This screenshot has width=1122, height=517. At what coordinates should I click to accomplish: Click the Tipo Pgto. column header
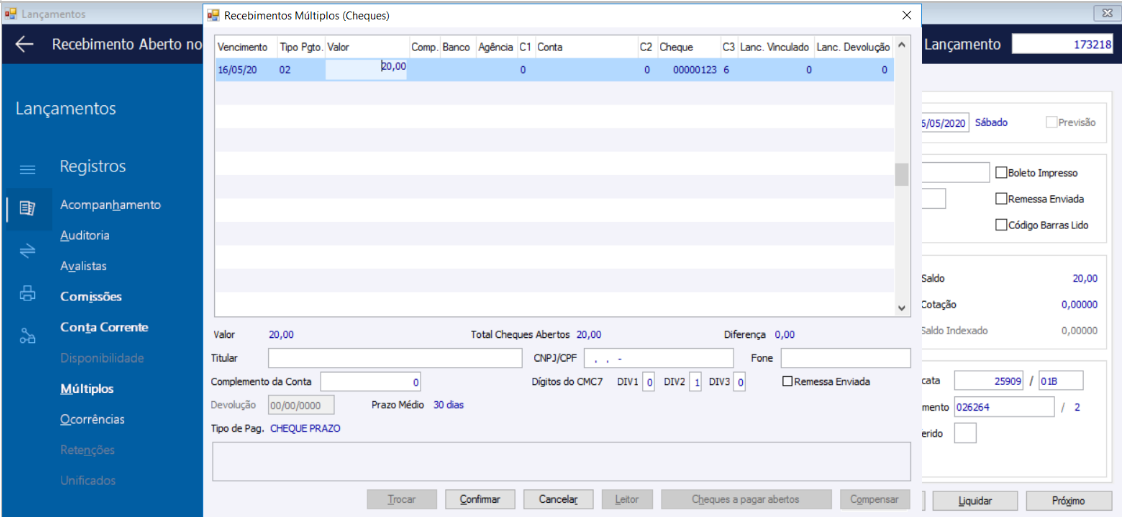pos(301,47)
